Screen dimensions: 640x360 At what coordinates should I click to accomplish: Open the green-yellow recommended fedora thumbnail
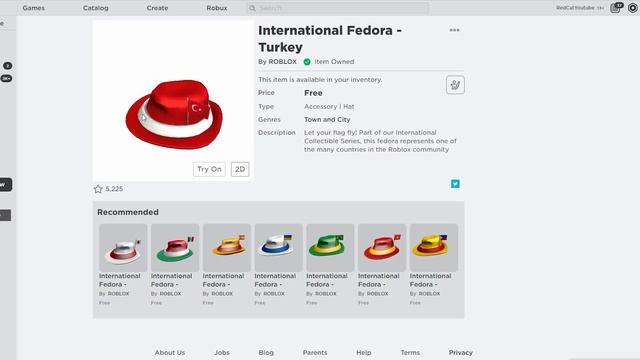(x=330, y=248)
